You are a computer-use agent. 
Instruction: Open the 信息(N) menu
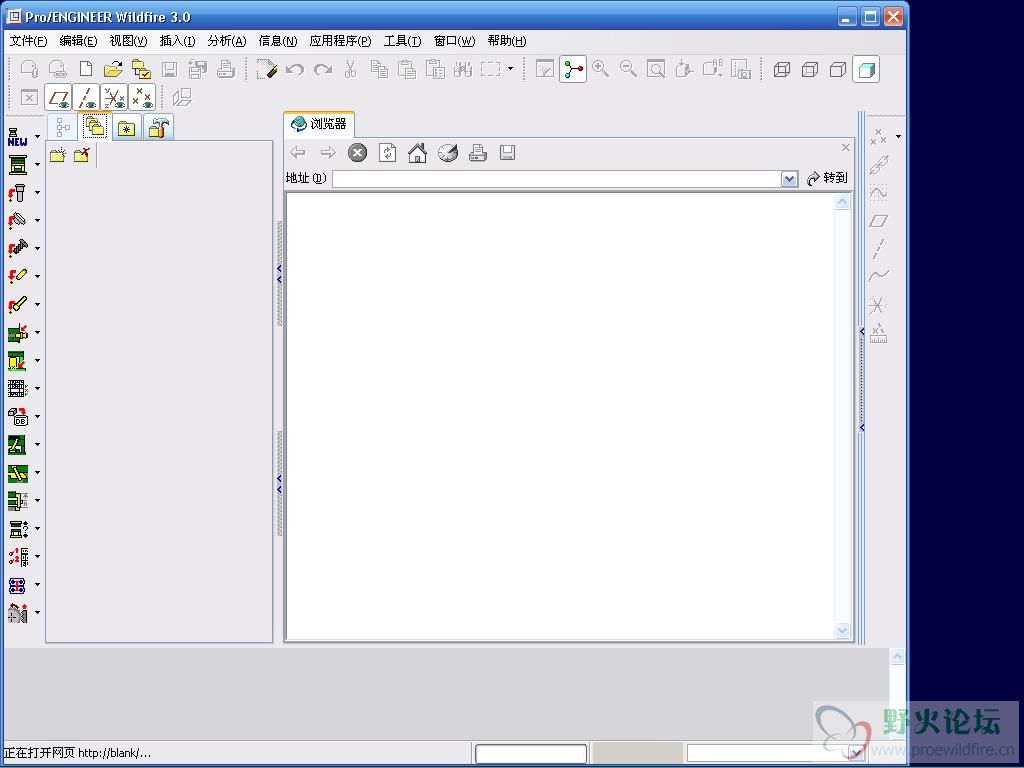278,40
